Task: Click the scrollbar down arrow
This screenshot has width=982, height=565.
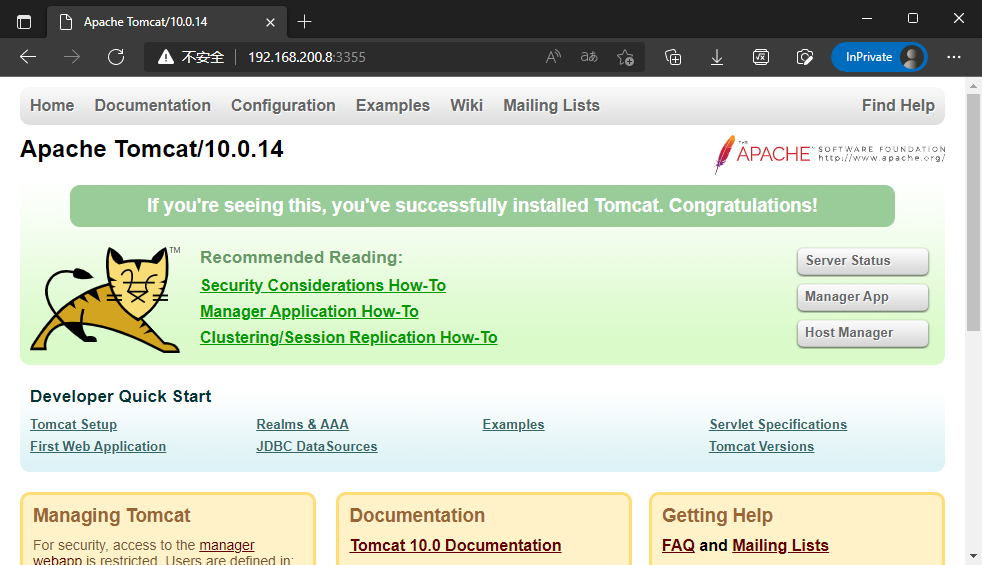Action: coord(973,556)
